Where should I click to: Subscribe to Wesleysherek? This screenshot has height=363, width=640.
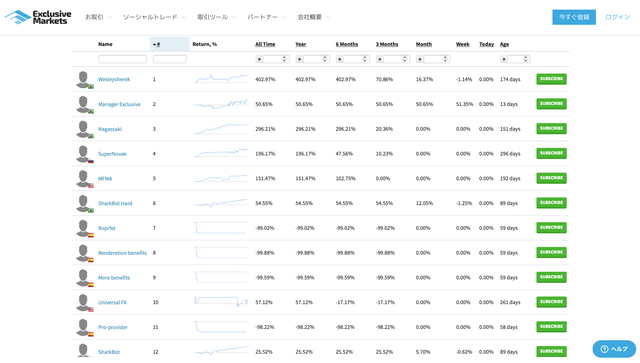pyautogui.click(x=551, y=79)
